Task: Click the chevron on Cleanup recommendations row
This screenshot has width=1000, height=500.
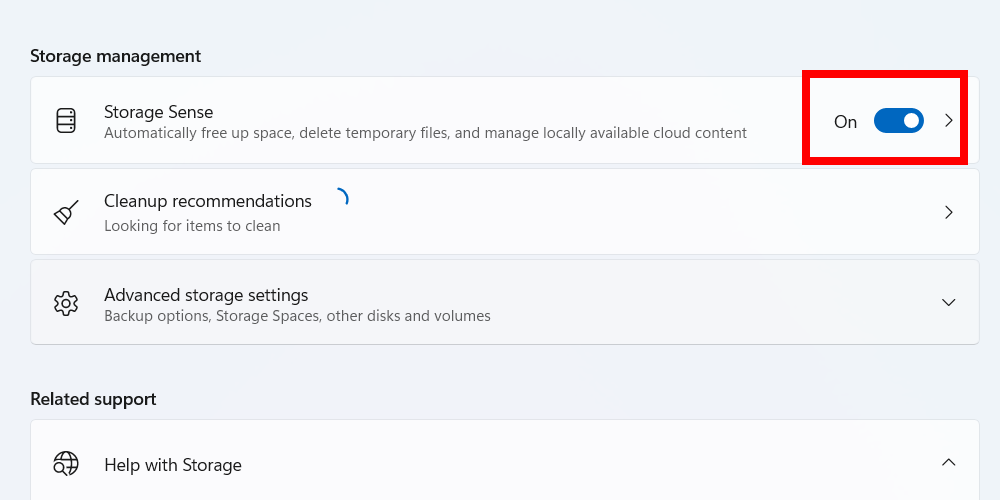Action: tap(949, 212)
